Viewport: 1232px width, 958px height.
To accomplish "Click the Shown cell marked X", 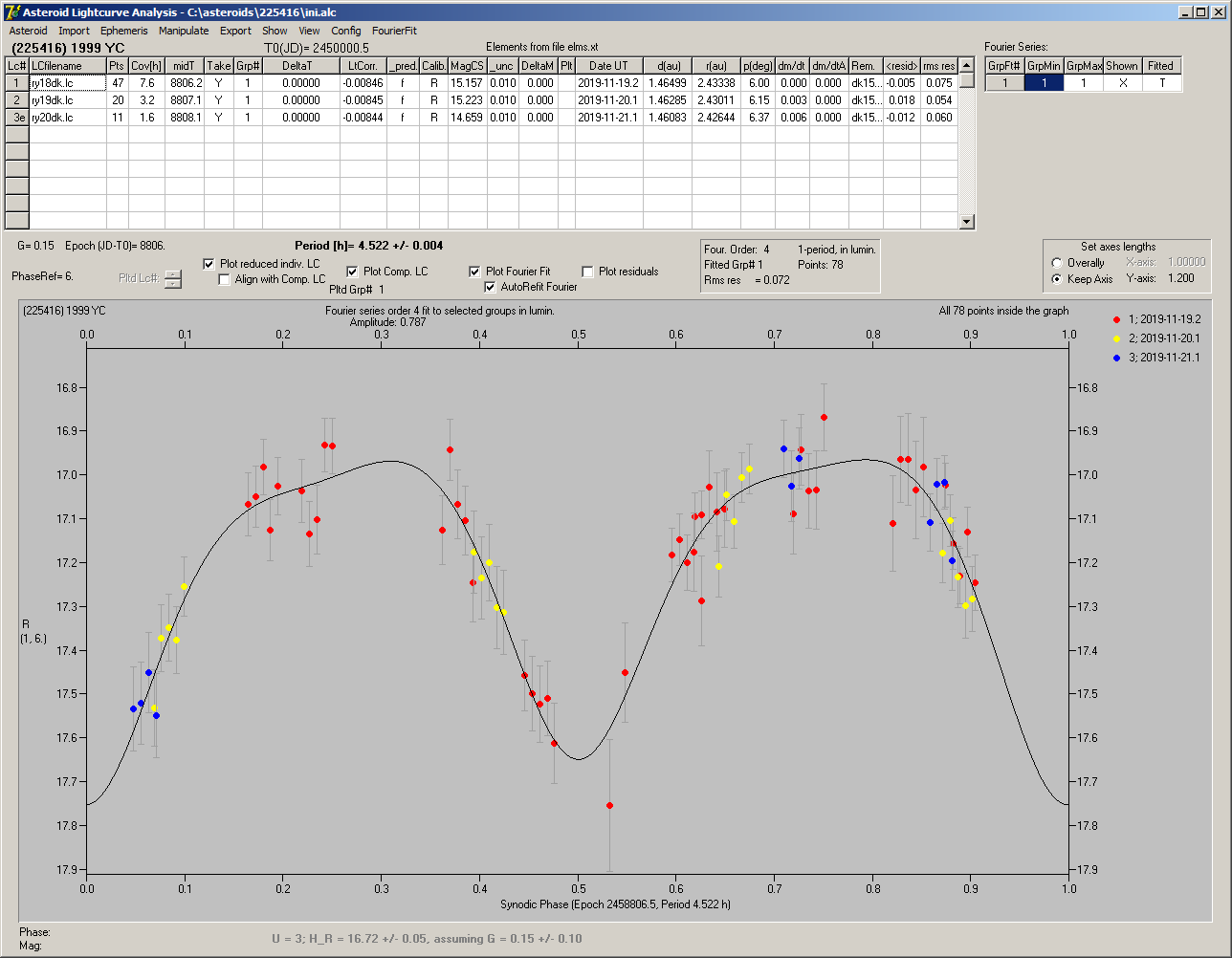I will point(1122,83).
